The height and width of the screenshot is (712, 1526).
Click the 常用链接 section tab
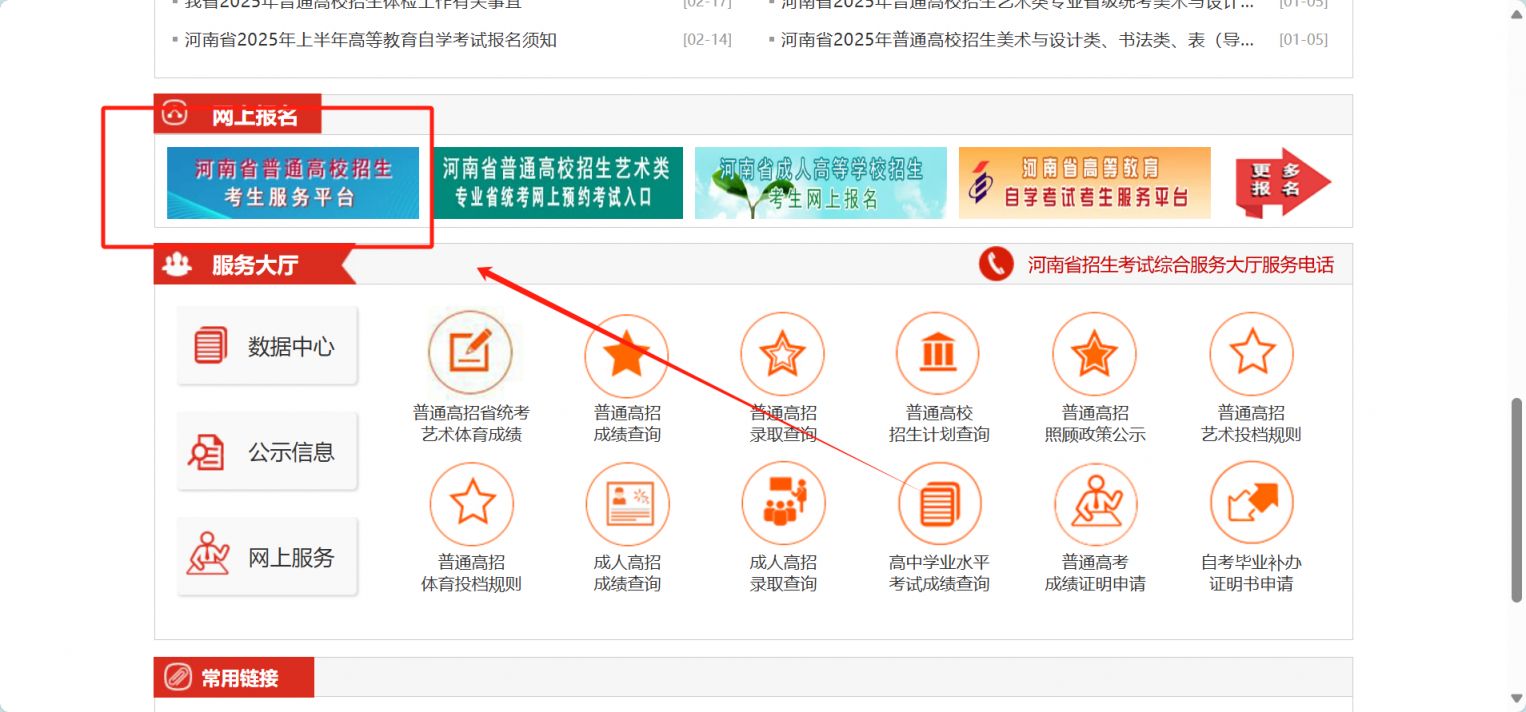pos(234,677)
